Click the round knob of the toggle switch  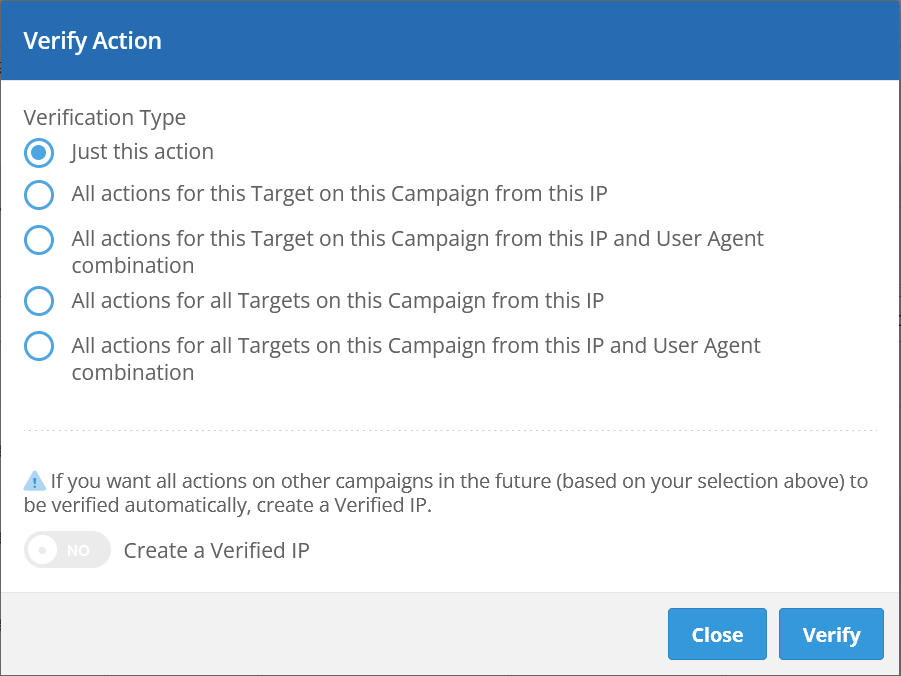click(x=44, y=550)
